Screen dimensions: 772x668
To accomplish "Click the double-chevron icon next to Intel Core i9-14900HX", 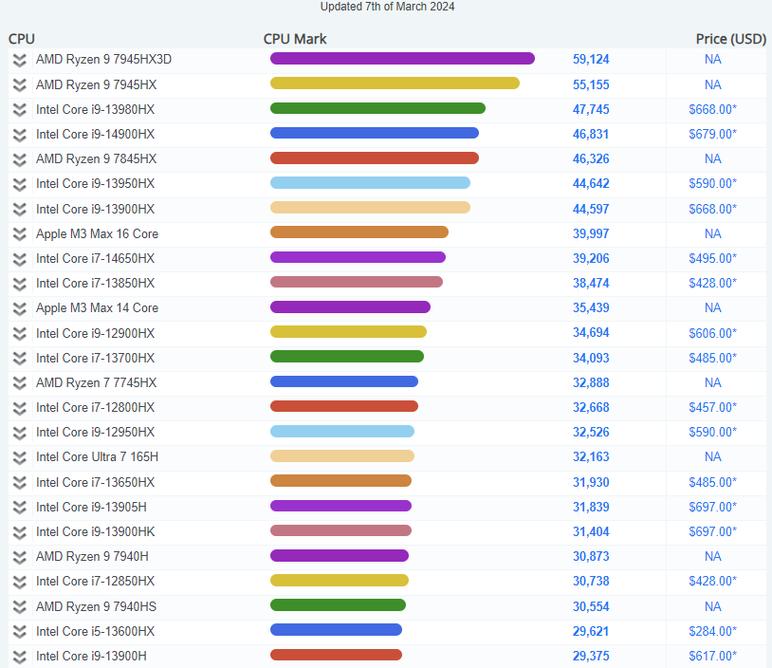I will (x=19, y=134).
